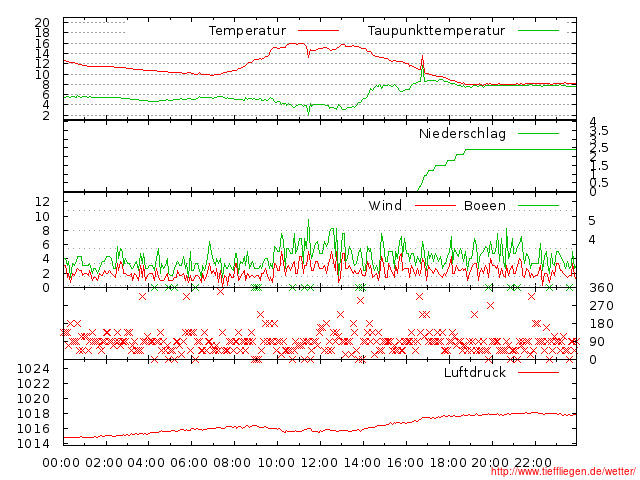Select the 18:00 time axis label

(449, 463)
